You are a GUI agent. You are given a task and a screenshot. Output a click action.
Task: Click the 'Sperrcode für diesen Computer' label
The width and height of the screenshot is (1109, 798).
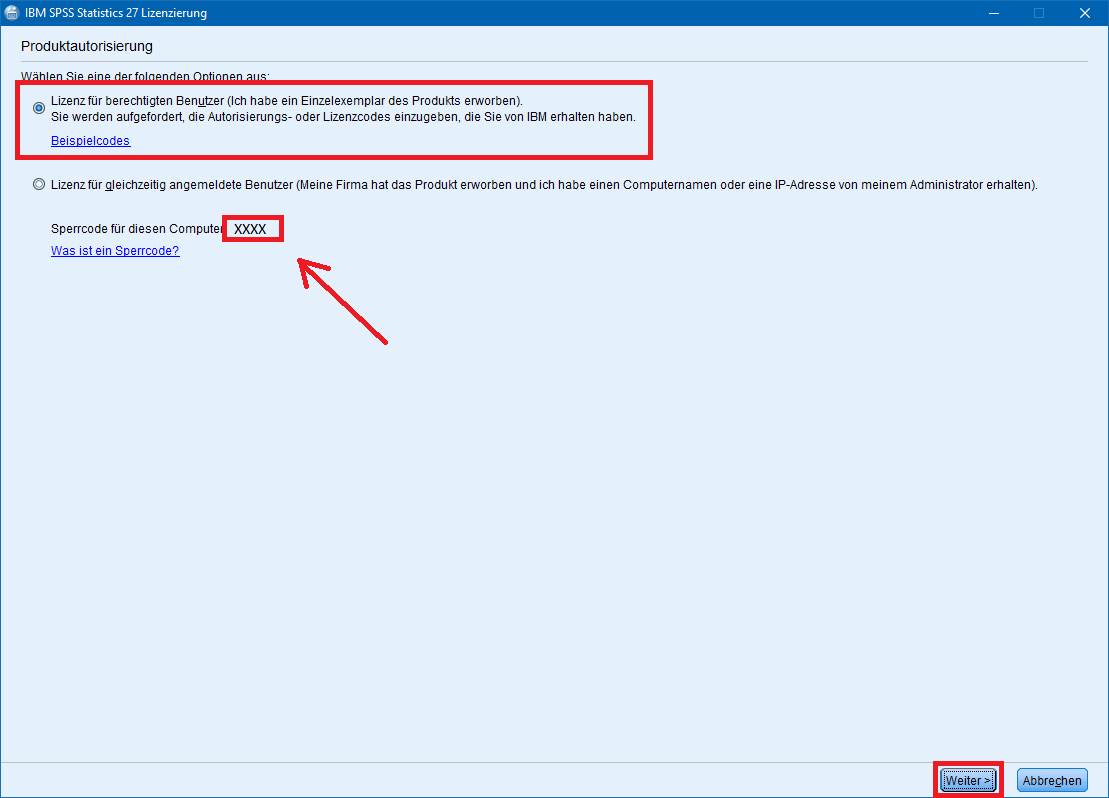[136, 229]
